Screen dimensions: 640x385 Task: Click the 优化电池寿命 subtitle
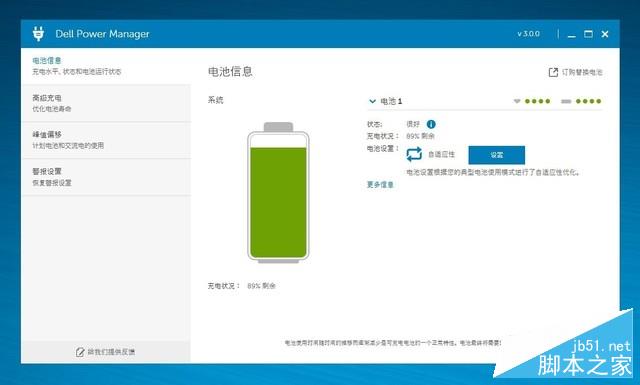pyautogui.click(x=52, y=109)
